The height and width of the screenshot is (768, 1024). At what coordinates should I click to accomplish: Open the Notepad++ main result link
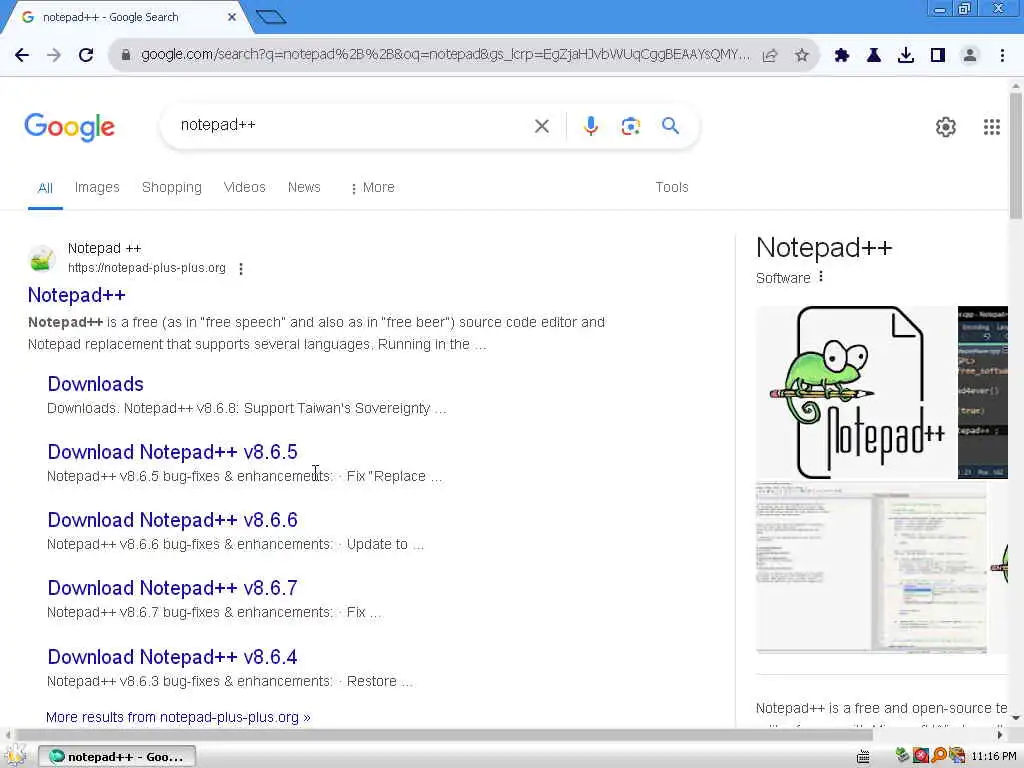click(76, 295)
